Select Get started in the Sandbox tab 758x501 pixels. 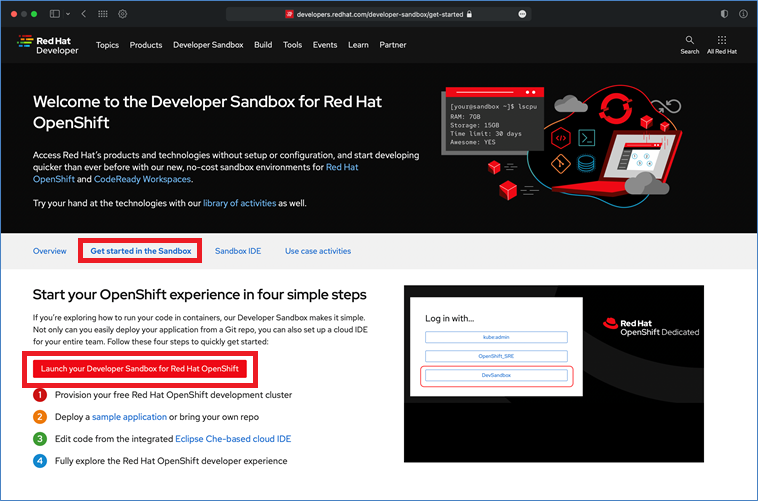[141, 251]
